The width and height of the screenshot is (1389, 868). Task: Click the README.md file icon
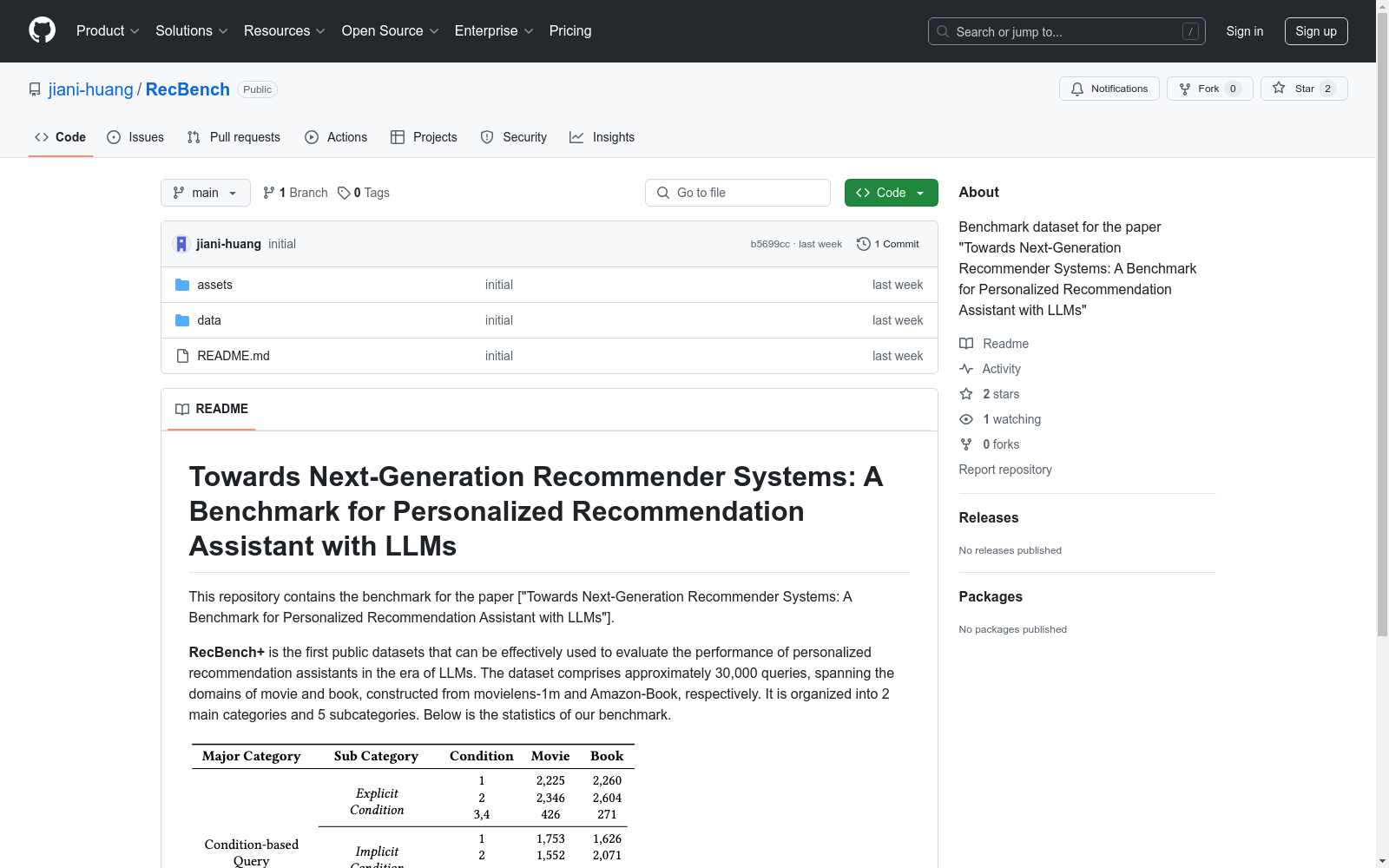182,356
